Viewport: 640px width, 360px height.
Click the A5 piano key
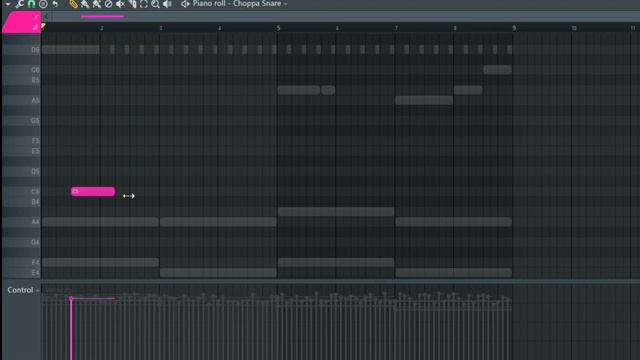(21, 100)
